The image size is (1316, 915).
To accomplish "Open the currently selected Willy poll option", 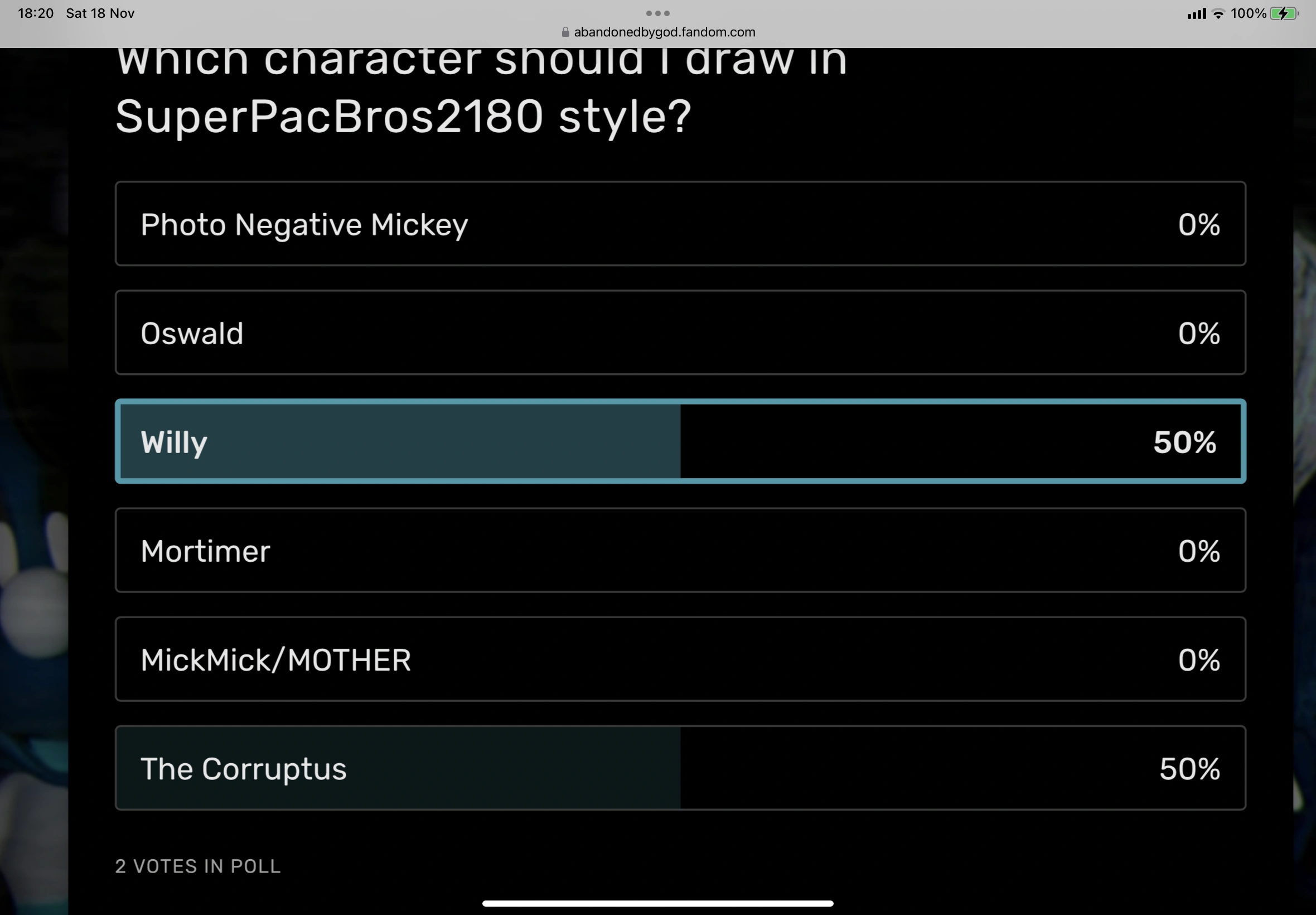I will pyautogui.click(x=681, y=441).
